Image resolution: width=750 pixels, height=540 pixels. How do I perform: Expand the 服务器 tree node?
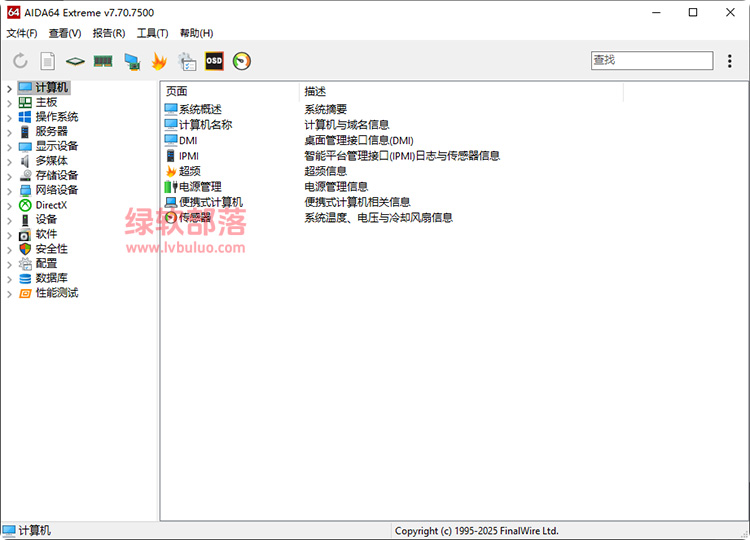coord(10,132)
